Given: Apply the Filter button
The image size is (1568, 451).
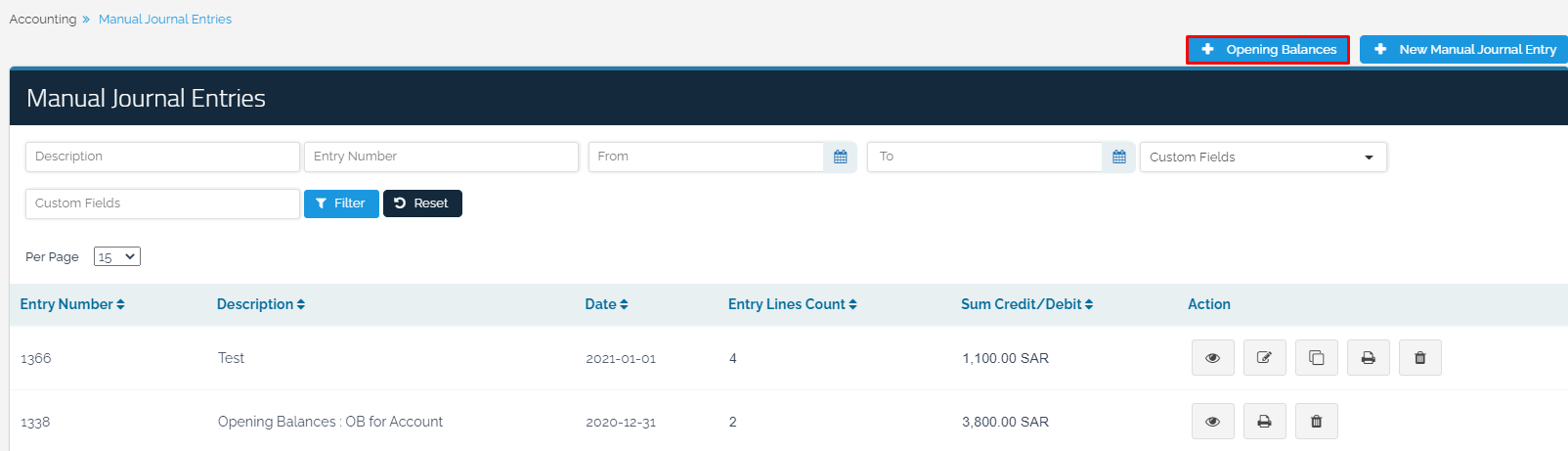Looking at the screenshot, I should click(341, 203).
